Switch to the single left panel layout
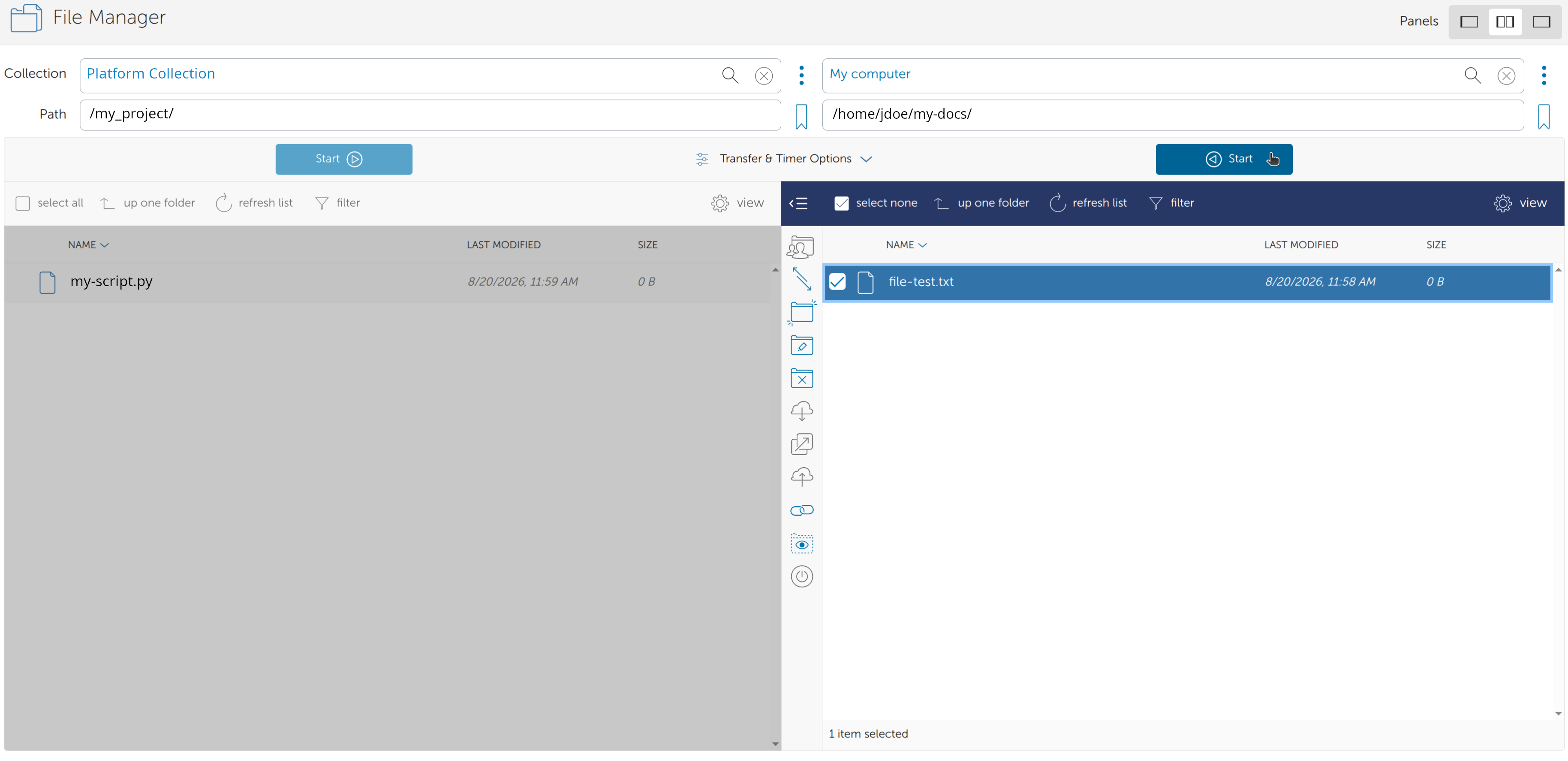Viewport: 1568px width, 761px height. [x=1469, y=22]
